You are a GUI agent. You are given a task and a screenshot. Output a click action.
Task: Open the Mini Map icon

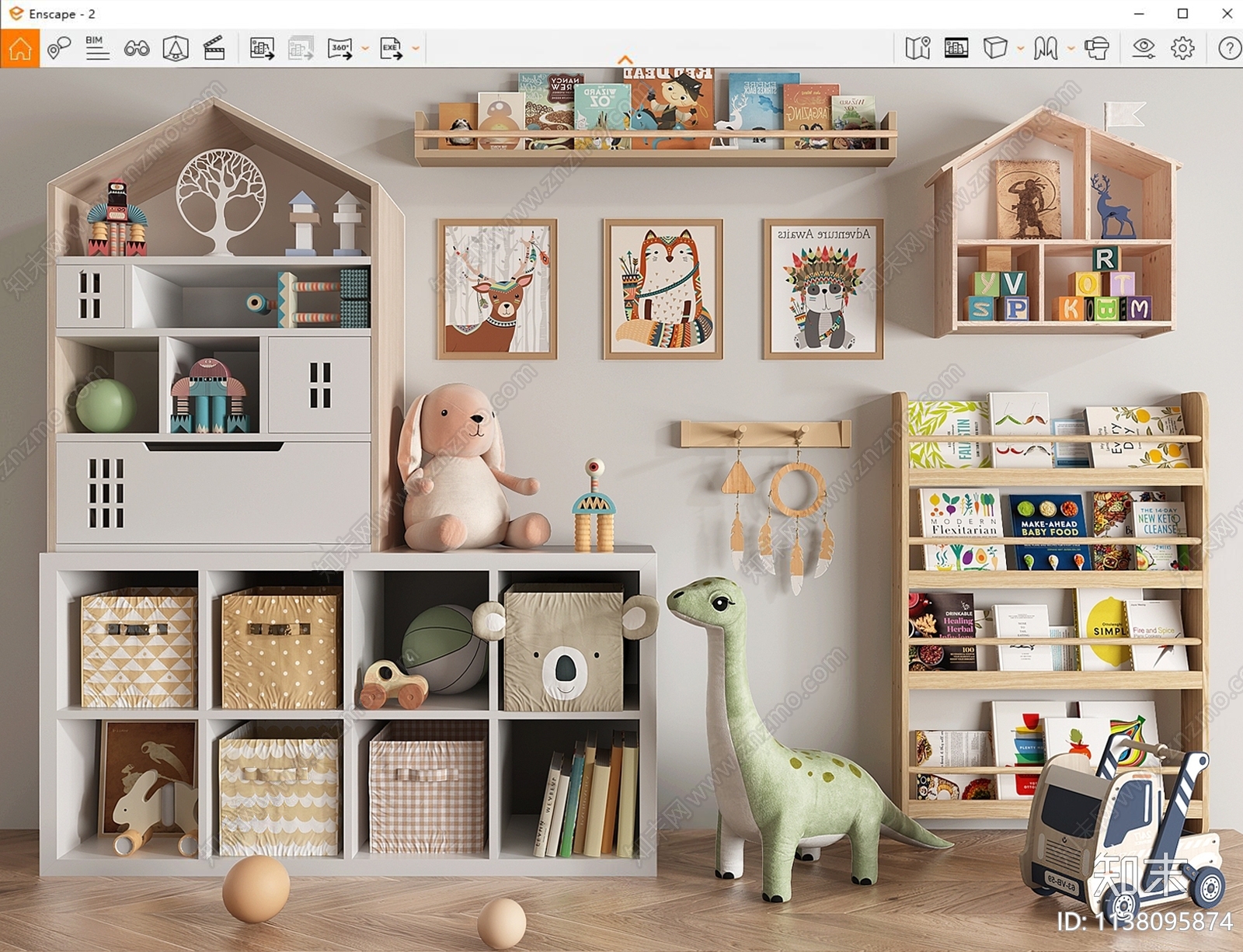click(917, 48)
